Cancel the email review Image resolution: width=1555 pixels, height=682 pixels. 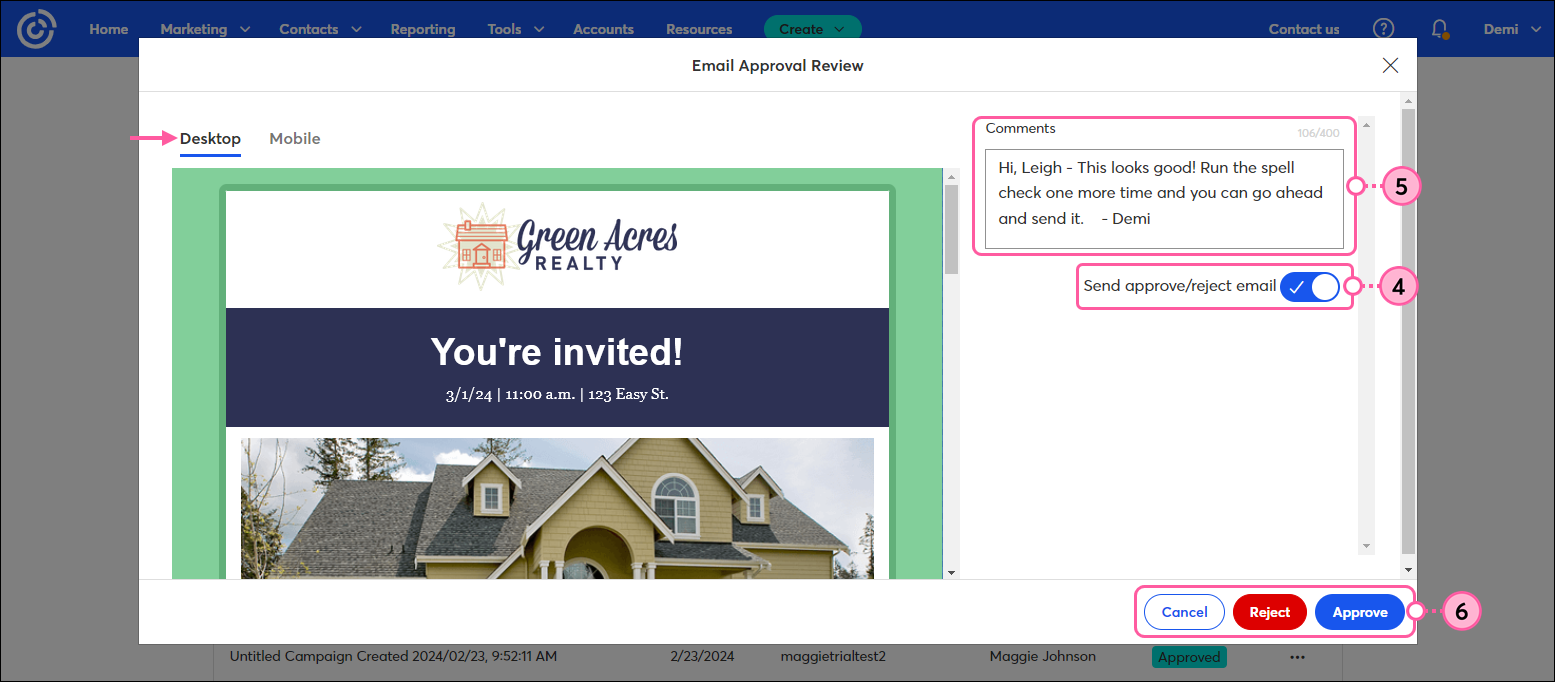pos(1184,612)
